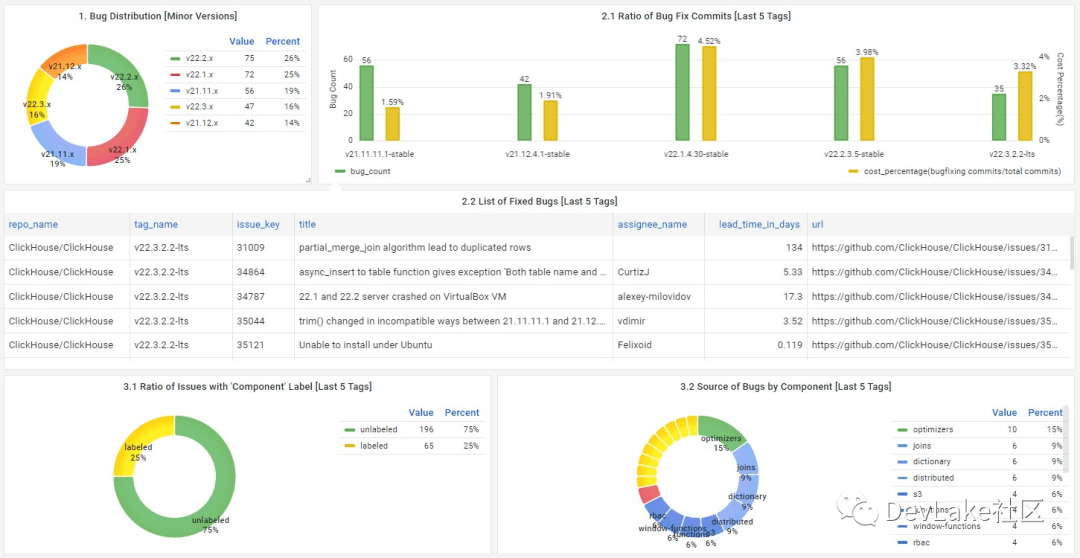Screen dimensions: 1080x558
Task: Click the Bug Distribution panel corner resize handle
Action: 308,180
